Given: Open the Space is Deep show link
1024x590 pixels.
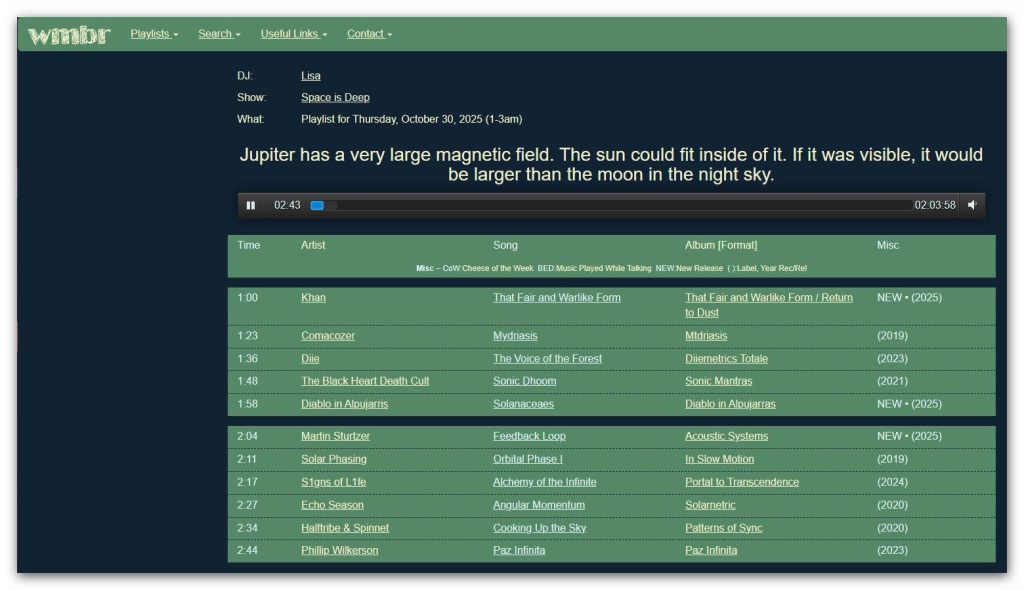Looking at the screenshot, I should click(335, 98).
